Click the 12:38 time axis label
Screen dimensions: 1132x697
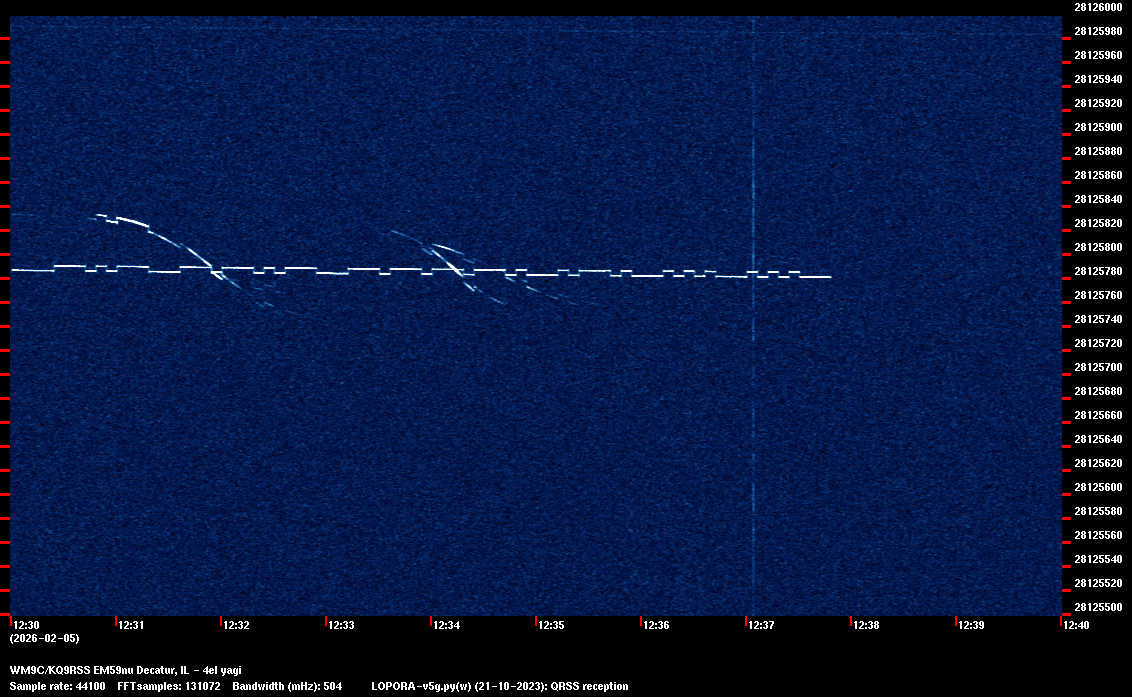(x=866, y=625)
